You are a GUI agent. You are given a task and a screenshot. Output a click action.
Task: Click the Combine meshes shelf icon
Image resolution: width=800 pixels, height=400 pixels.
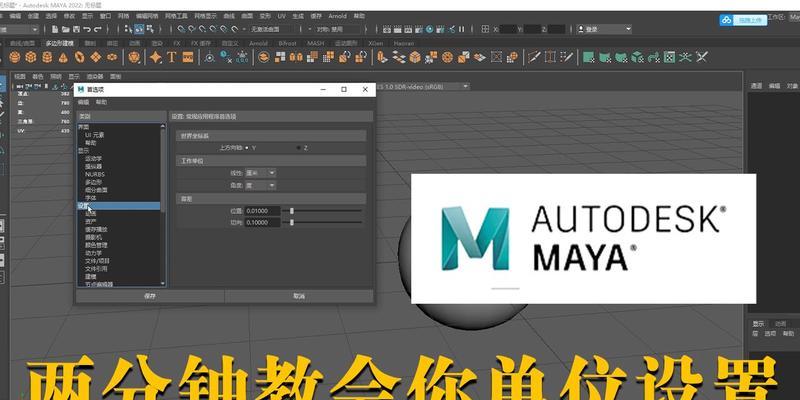tap(264, 57)
